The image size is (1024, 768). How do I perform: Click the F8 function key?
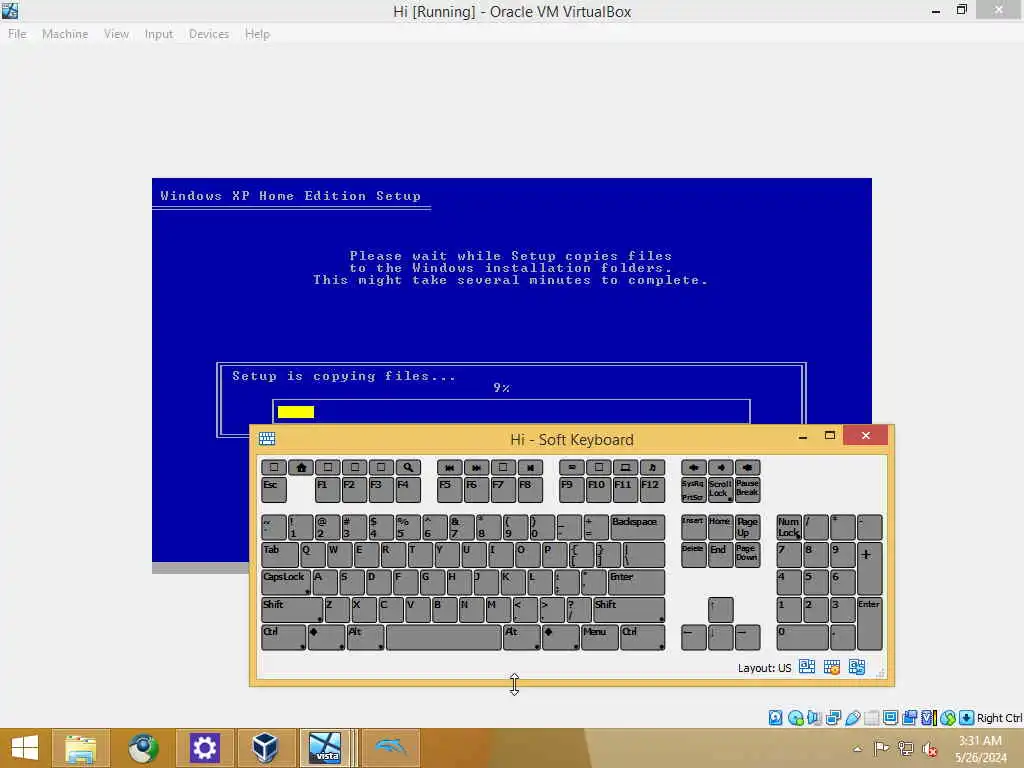pyautogui.click(x=530, y=490)
